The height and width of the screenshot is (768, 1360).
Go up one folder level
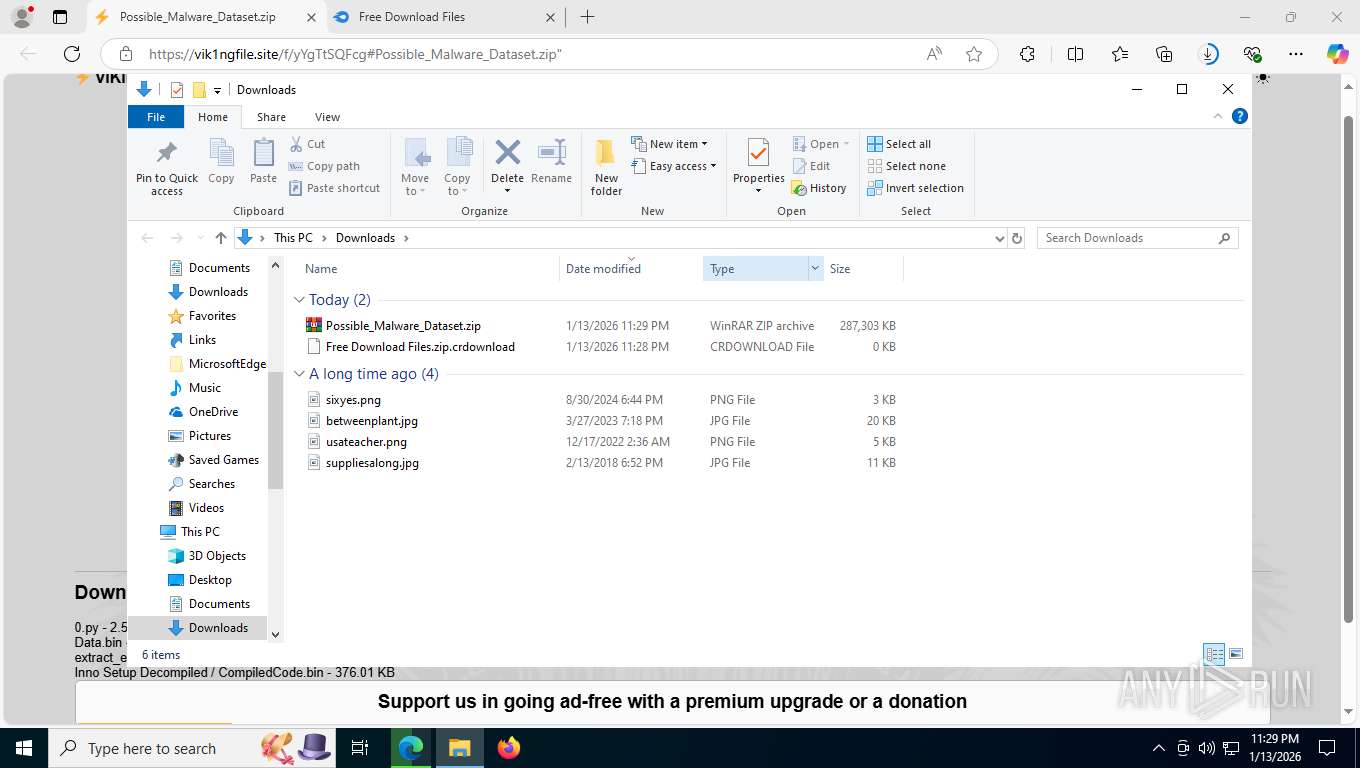point(221,238)
